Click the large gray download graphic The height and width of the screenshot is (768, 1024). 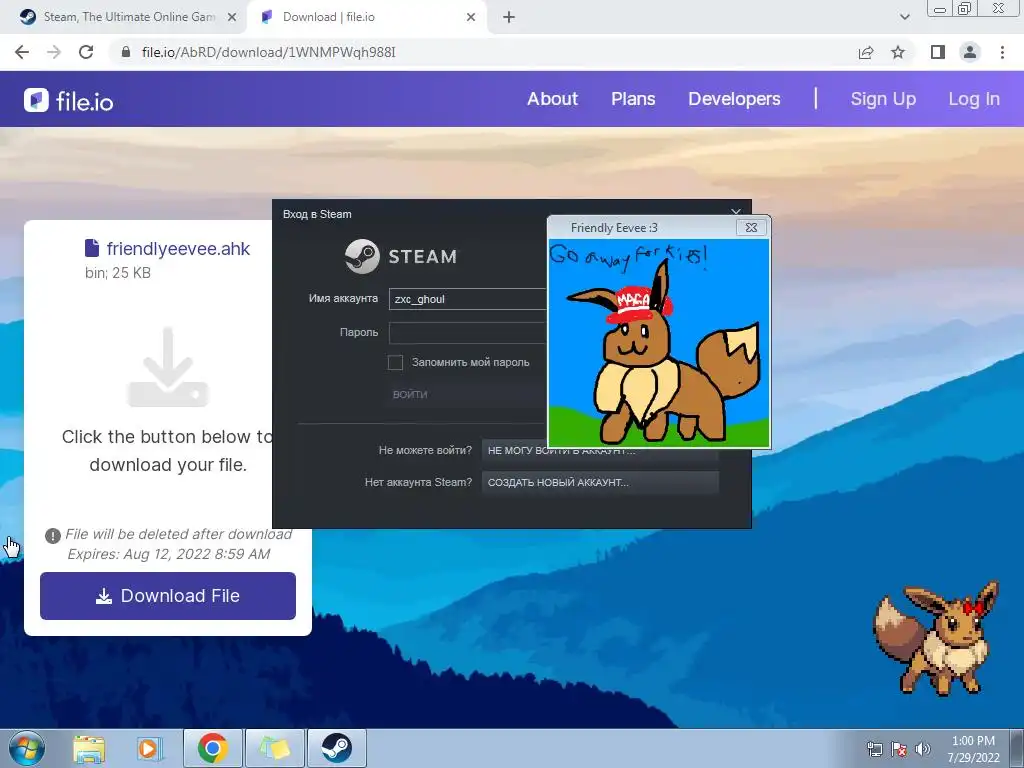point(168,367)
